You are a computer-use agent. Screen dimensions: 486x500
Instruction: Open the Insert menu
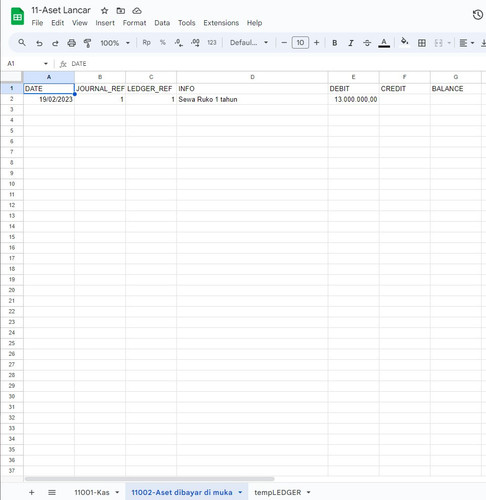[x=105, y=23]
